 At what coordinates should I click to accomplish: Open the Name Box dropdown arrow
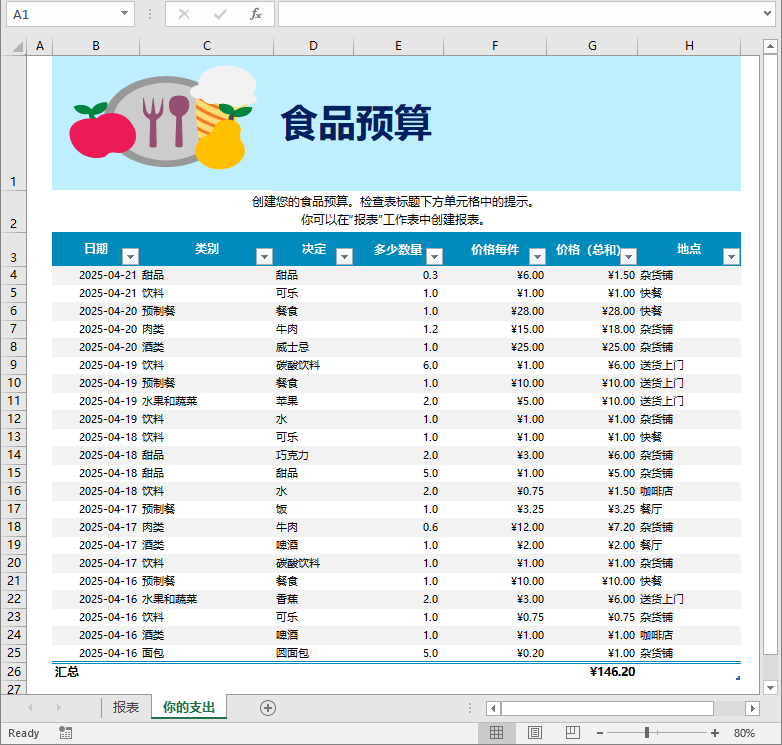pyautogui.click(x=124, y=14)
